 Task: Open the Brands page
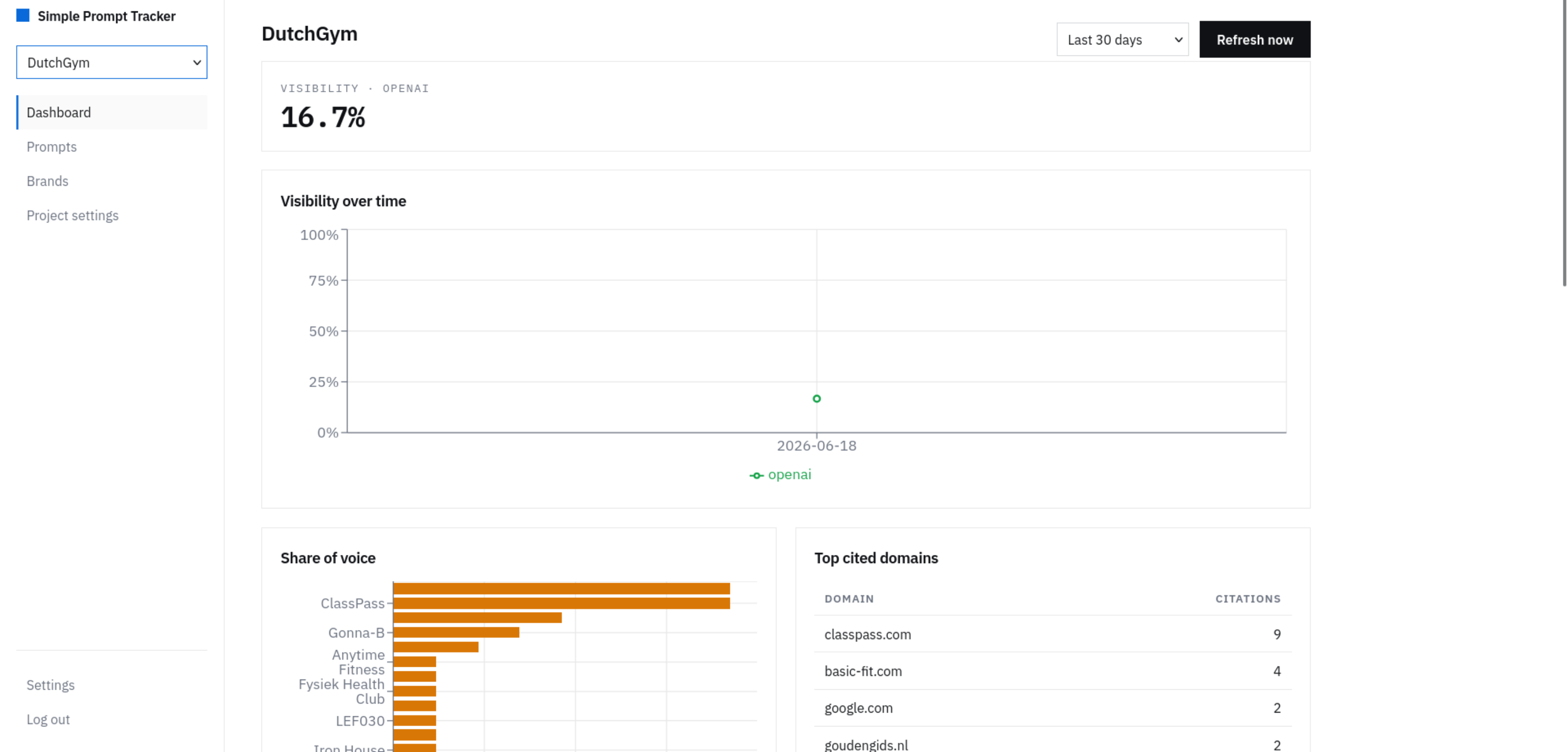point(47,181)
